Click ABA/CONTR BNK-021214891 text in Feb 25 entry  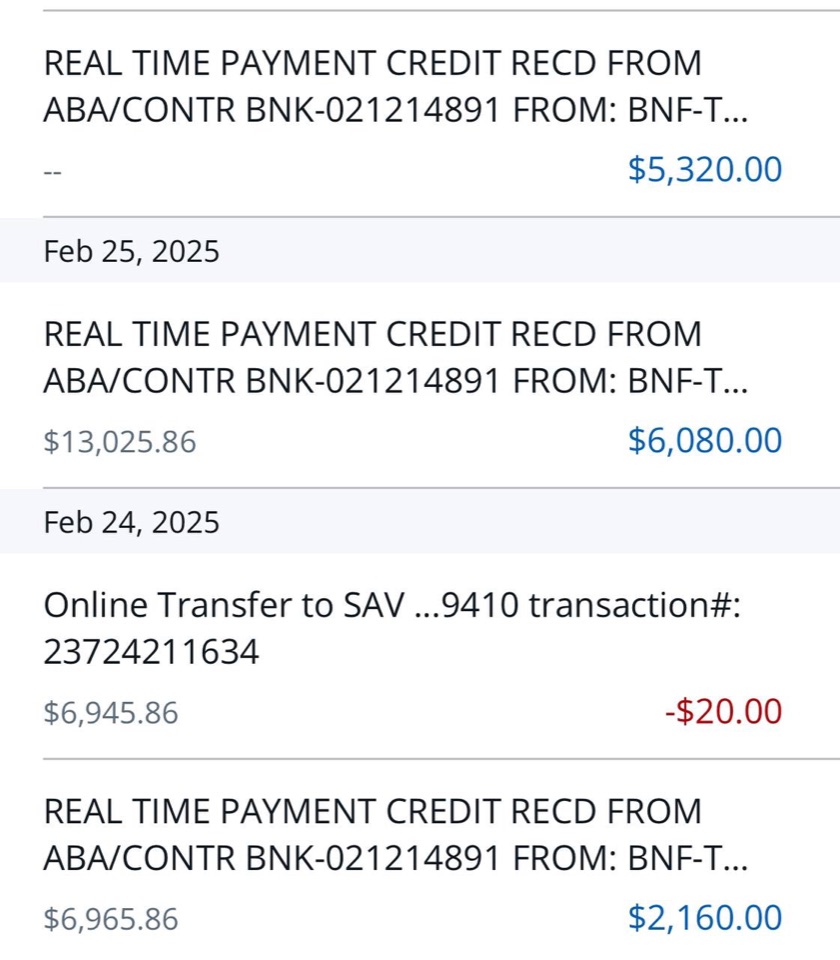[x=272, y=381]
